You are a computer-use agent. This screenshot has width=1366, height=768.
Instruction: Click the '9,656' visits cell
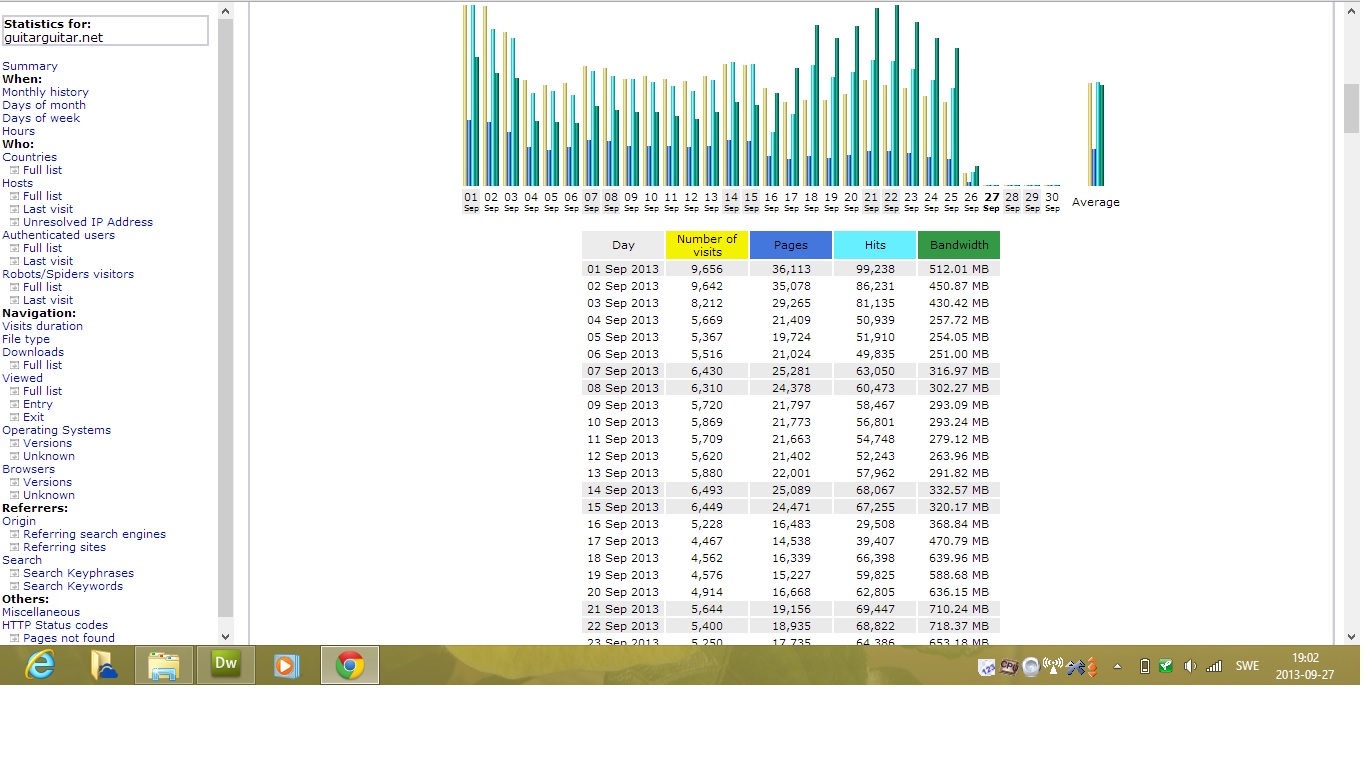[707, 269]
